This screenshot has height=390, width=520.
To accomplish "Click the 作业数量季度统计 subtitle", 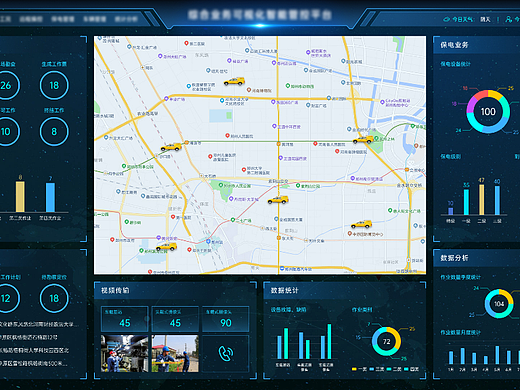I will point(461,277).
